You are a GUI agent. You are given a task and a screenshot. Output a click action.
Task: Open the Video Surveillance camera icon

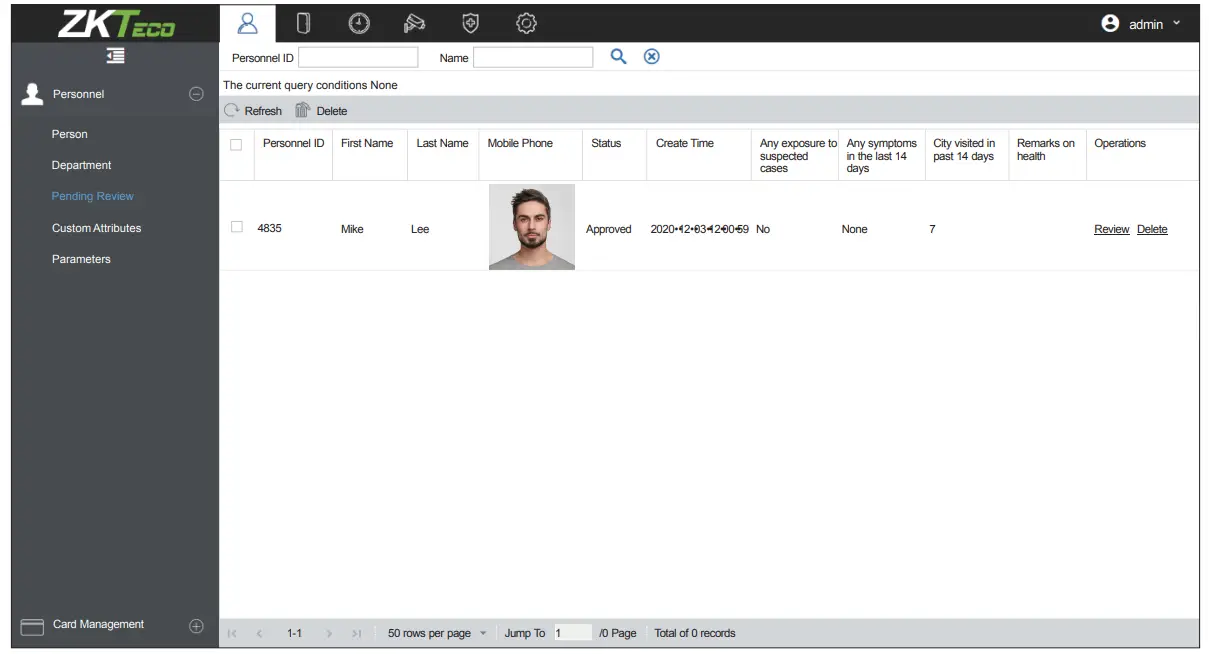coord(414,23)
